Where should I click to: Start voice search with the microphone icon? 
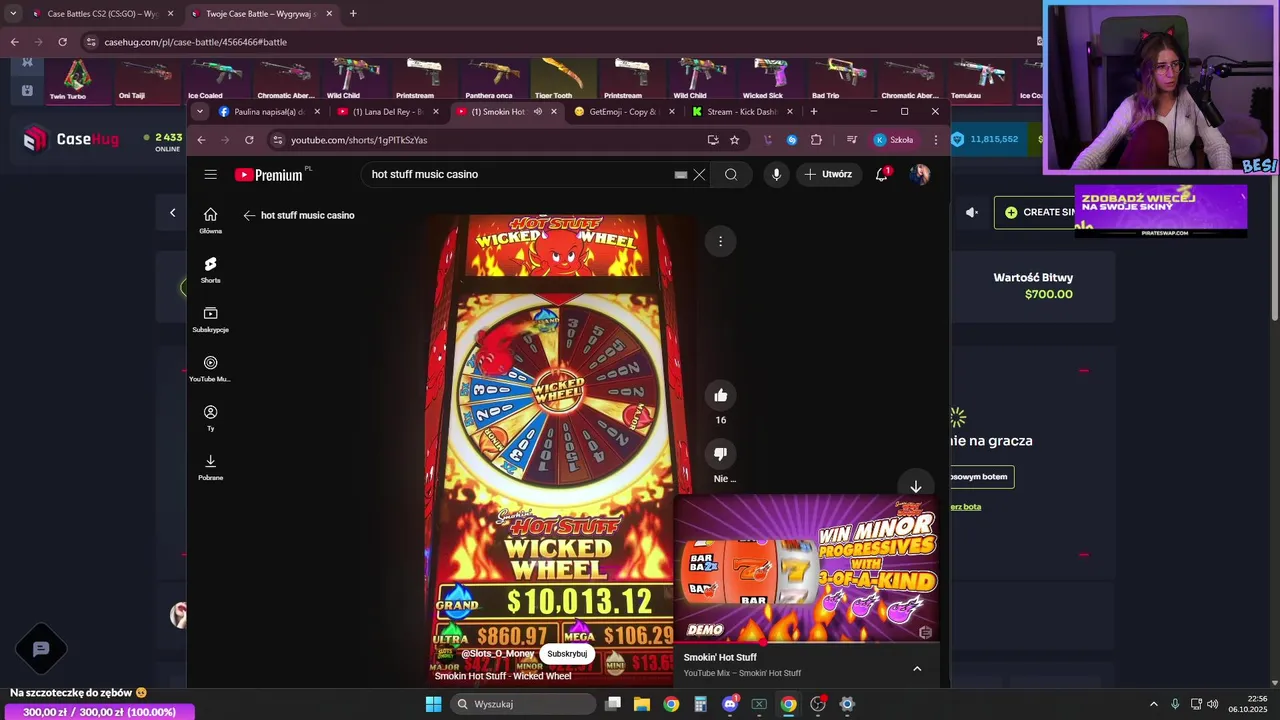(x=776, y=174)
